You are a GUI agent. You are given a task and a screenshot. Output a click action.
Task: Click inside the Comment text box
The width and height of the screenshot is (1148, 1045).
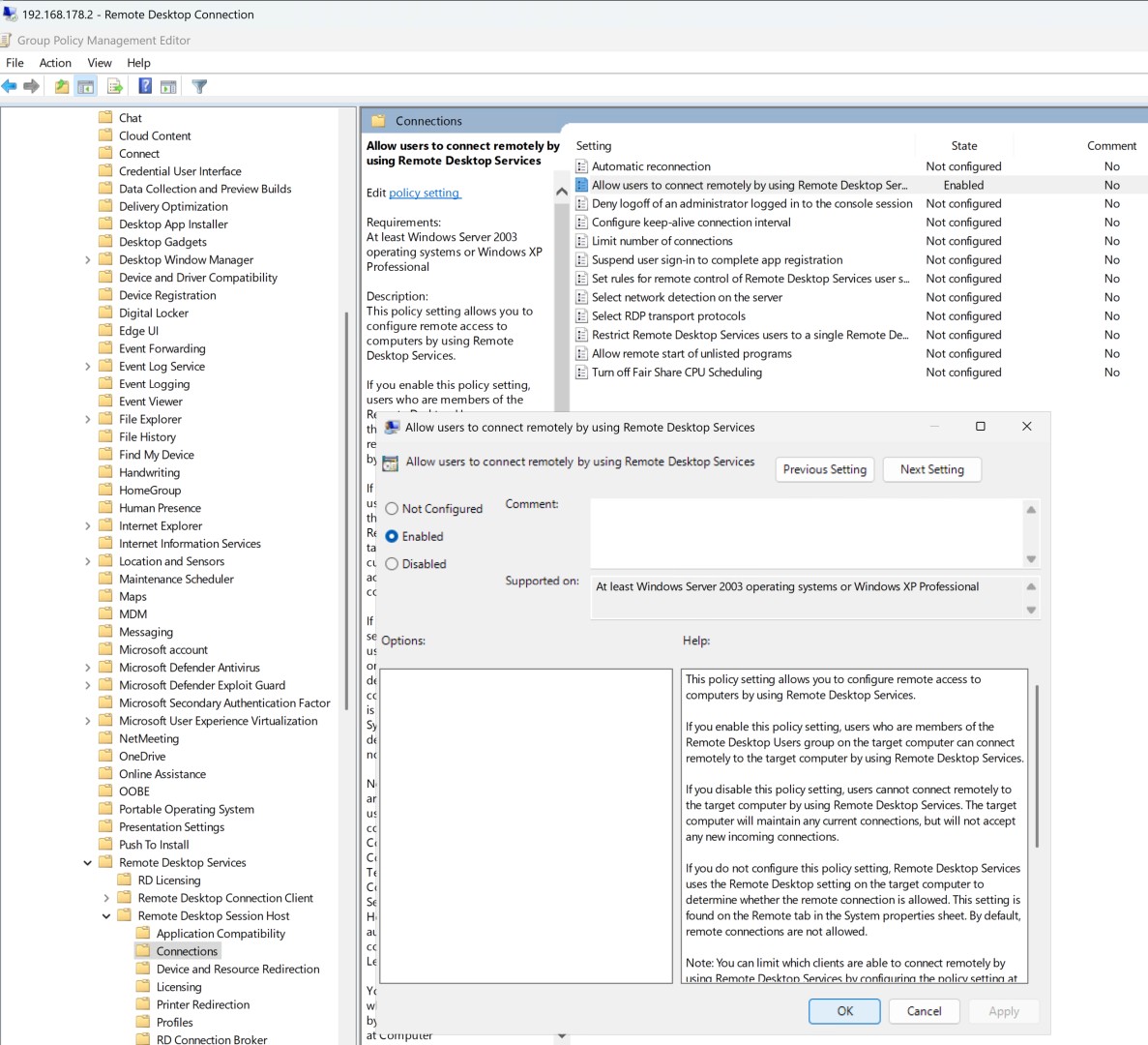[806, 534]
